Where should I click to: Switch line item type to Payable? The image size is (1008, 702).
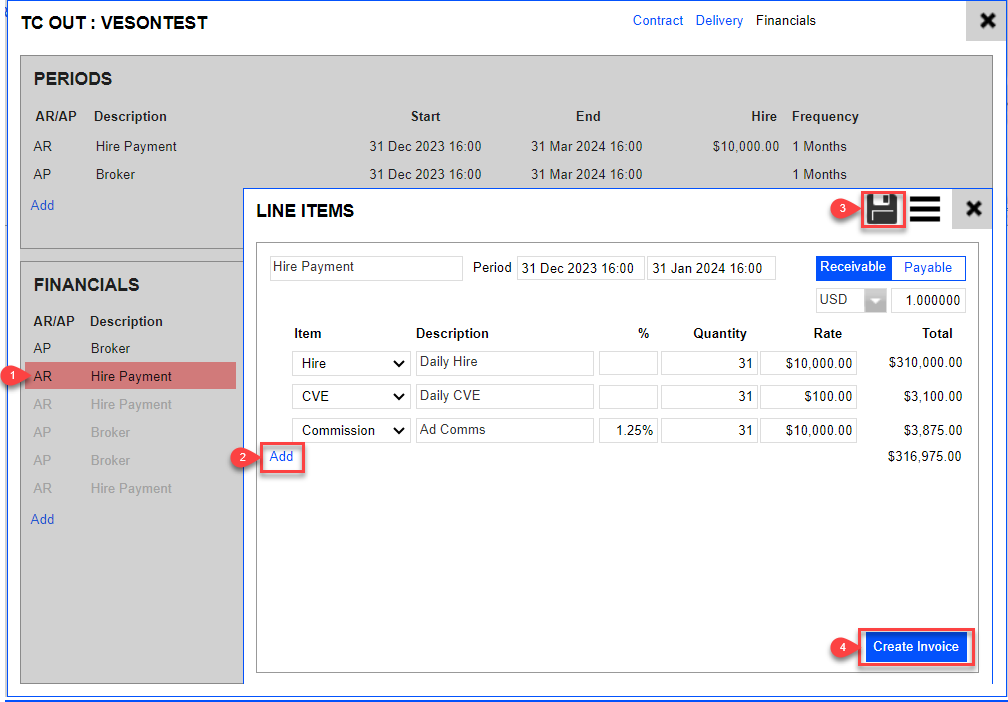928,268
